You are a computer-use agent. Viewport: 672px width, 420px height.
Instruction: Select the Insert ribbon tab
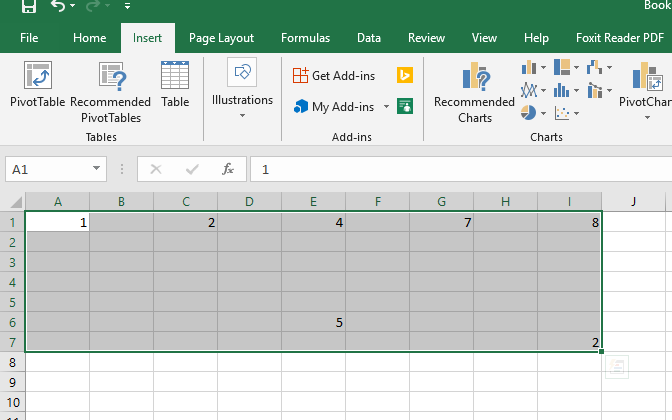147,38
